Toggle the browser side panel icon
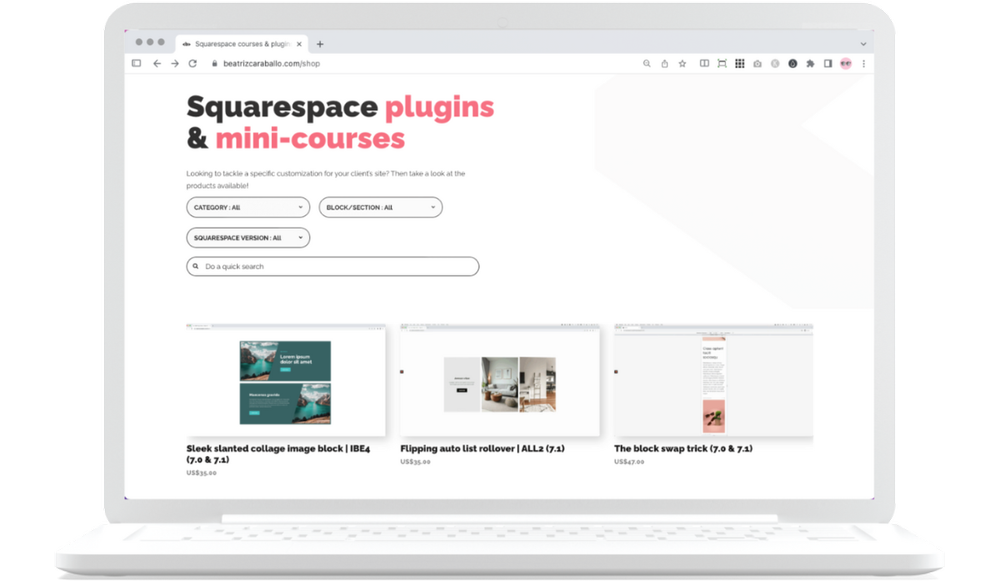 pos(828,64)
